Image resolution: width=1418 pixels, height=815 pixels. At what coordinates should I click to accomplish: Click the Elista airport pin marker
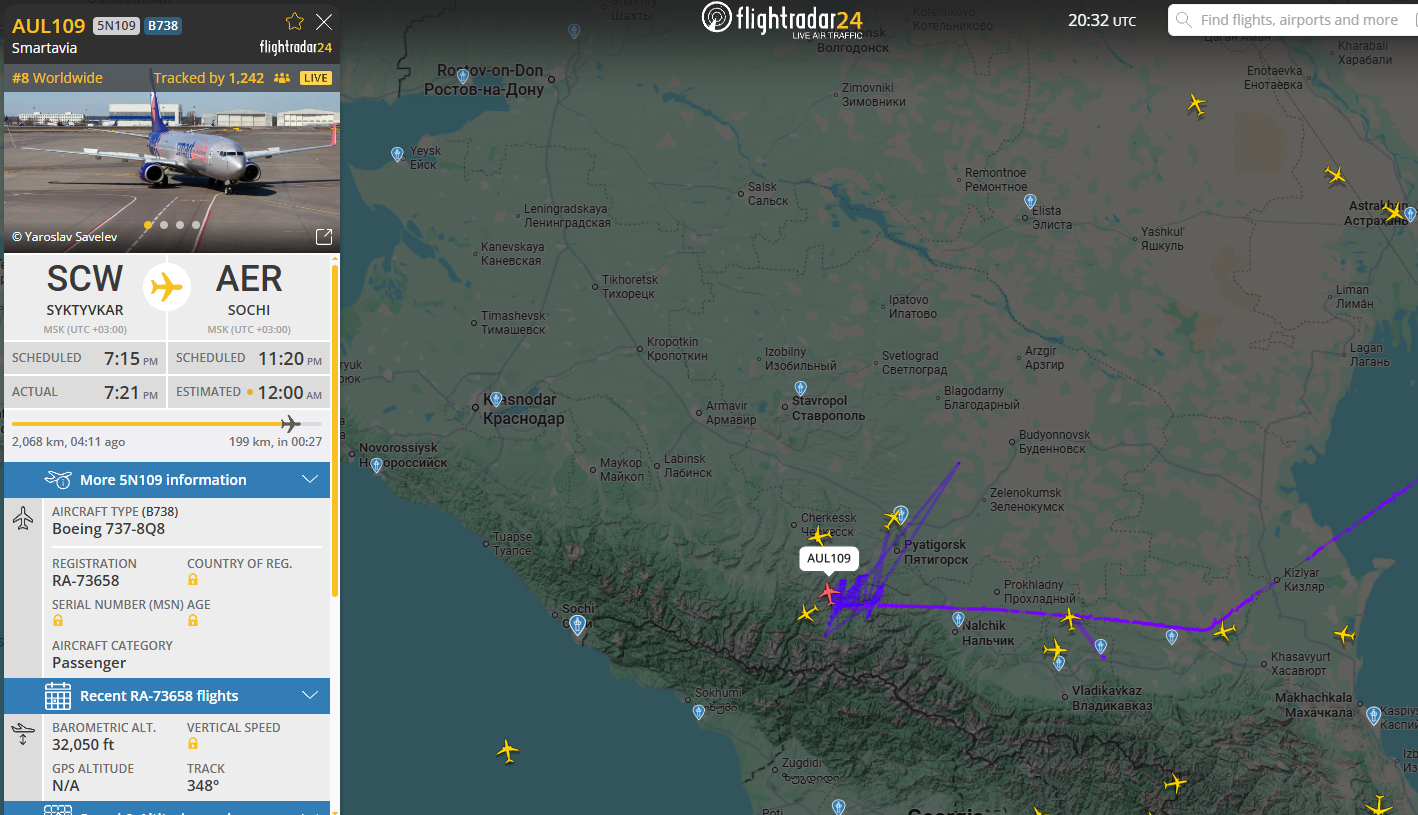tap(1030, 201)
